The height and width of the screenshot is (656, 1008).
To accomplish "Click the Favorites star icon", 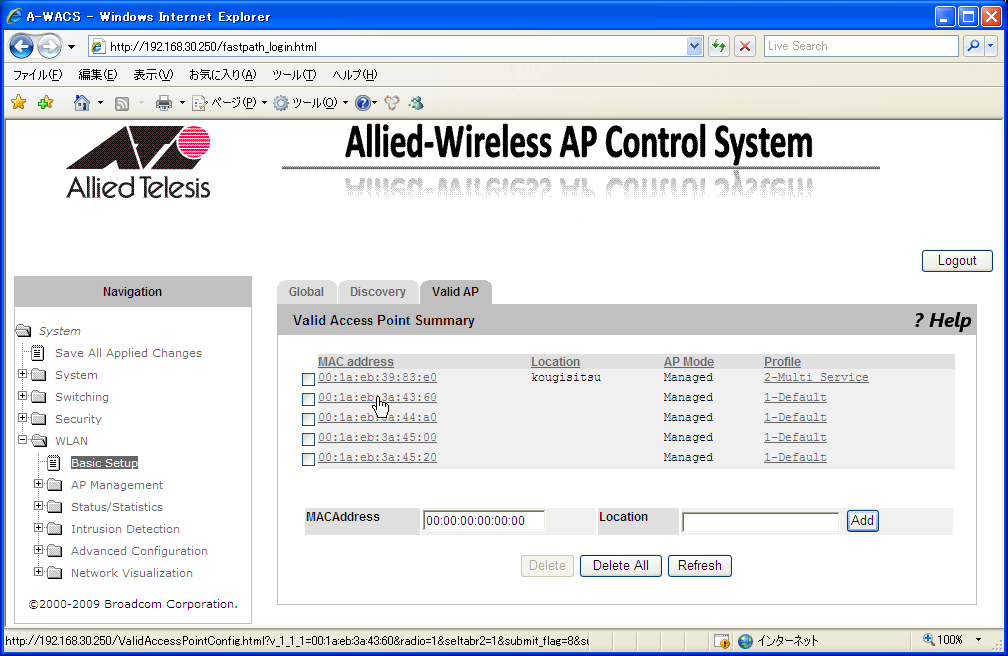I will coord(18,103).
